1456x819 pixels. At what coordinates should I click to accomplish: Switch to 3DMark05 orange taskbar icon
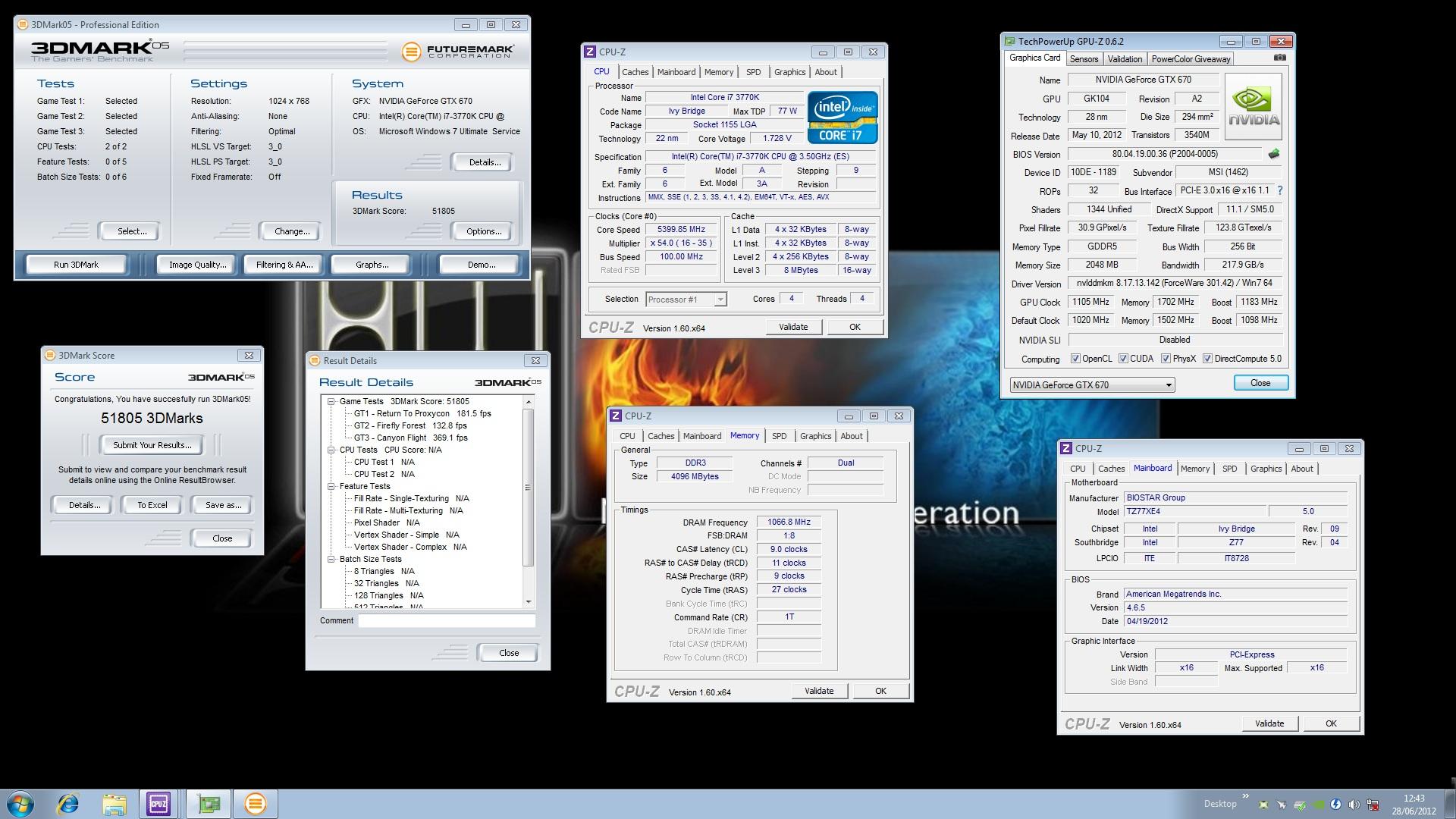click(256, 804)
